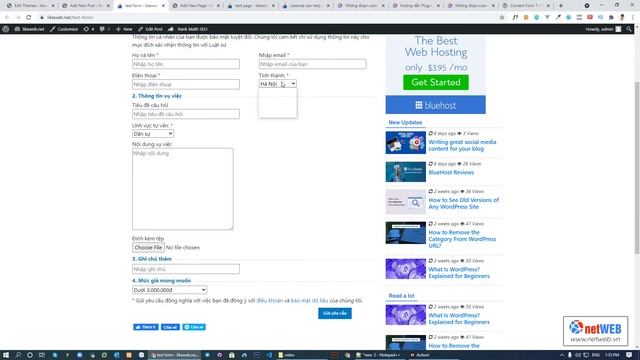Image resolution: width=640 pixels, height=360 pixels.
Task: Open Windows taskbar search
Action: 18,355
